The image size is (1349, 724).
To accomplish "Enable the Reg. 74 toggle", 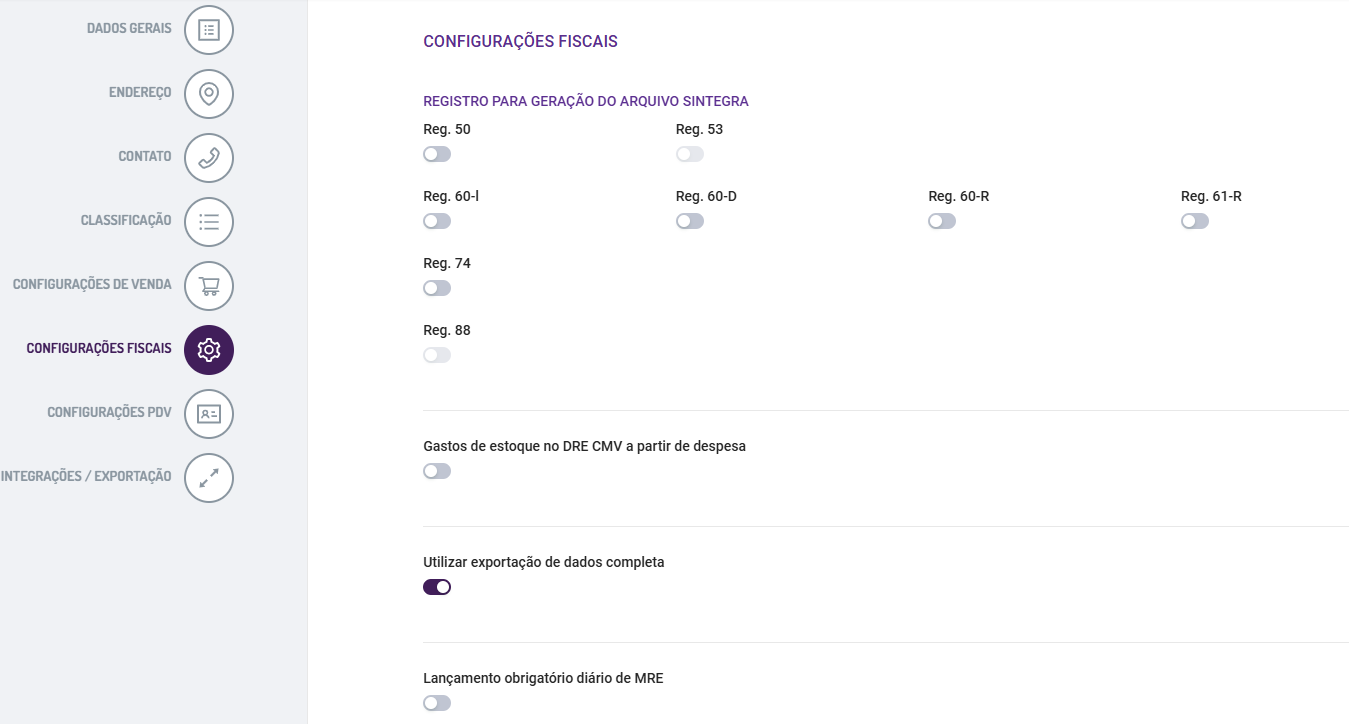I will pyautogui.click(x=437, y=288).
